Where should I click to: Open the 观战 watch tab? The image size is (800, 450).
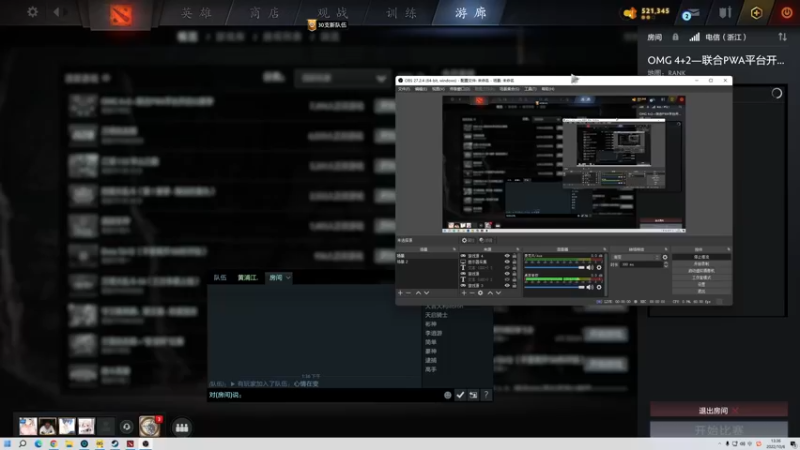333,13
